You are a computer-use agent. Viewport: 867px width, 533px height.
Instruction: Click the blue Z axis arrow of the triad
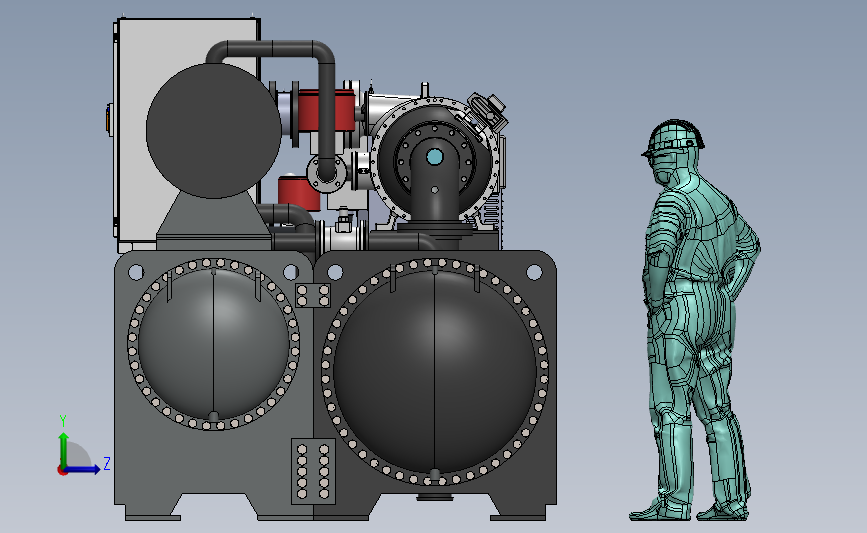(x=84, y=470)
